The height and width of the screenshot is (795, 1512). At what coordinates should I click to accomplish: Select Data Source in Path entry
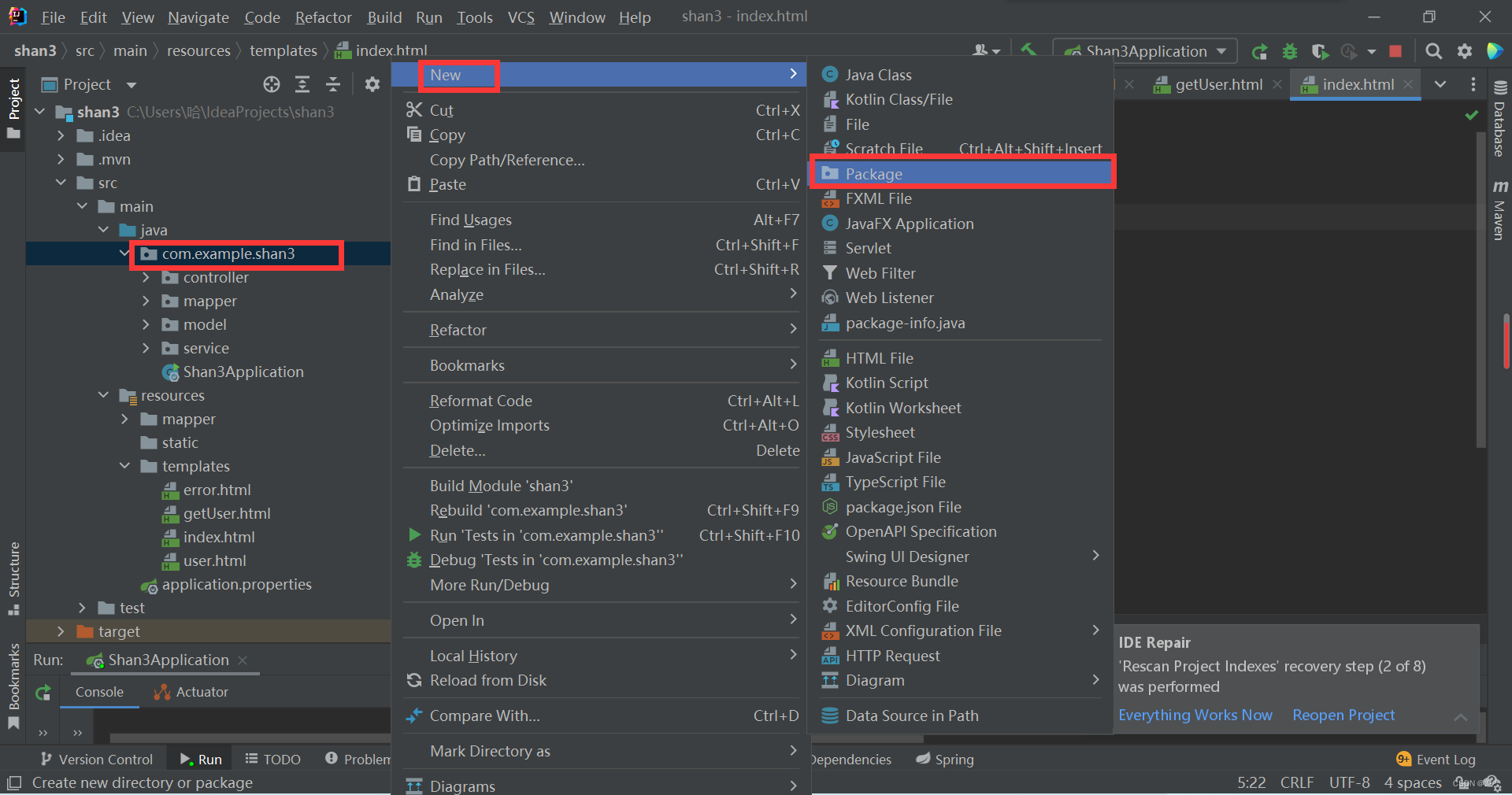pos(962,715)
